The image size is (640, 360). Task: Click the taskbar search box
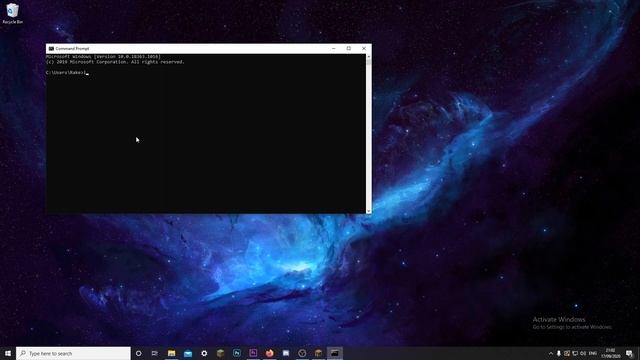tap(73, 353)
